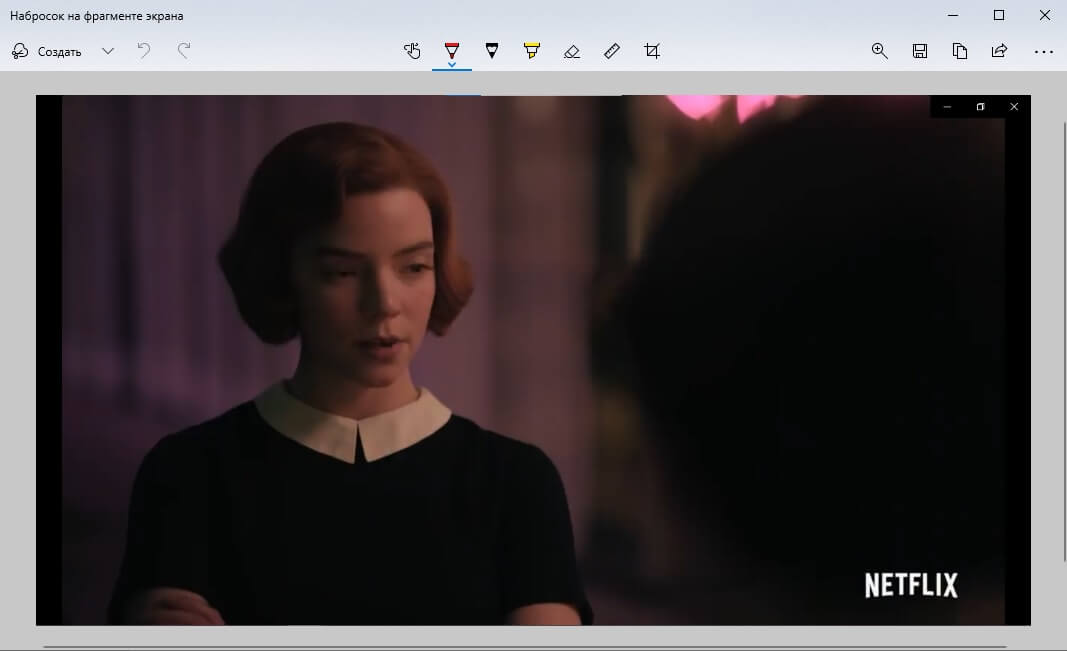Select the eraser tool
Viewport: 1067px width, 651px height.
click(572, 51)
